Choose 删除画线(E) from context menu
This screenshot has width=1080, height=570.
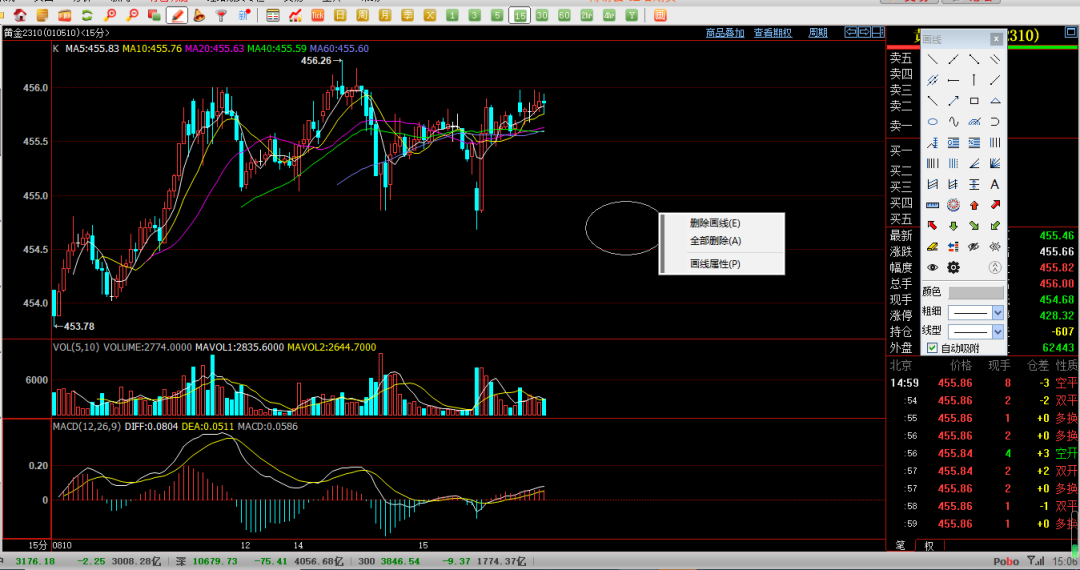coord(715,223)
